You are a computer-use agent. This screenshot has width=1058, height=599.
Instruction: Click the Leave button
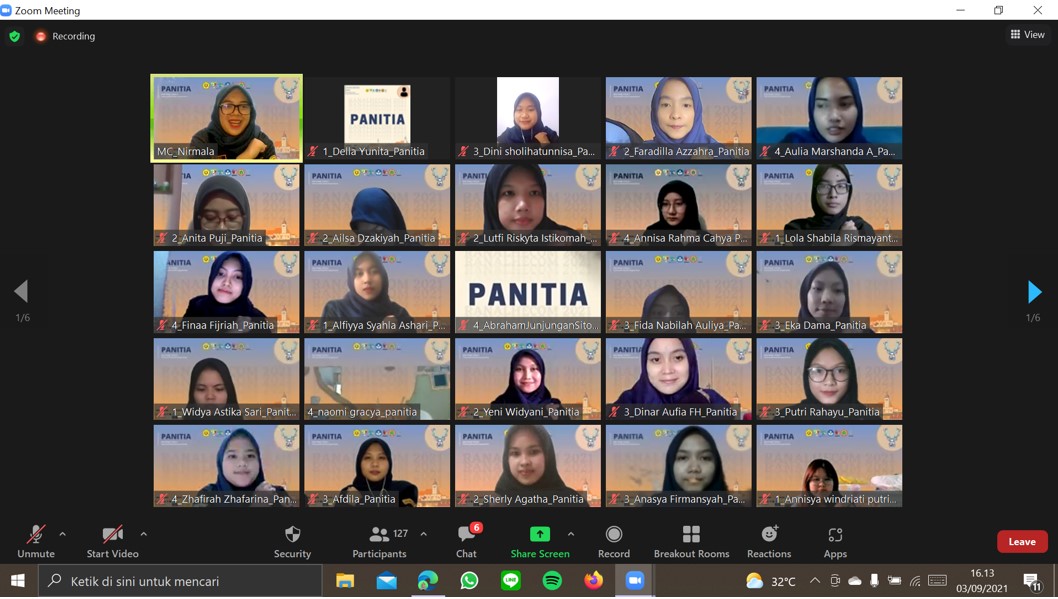click(1022, 541)
